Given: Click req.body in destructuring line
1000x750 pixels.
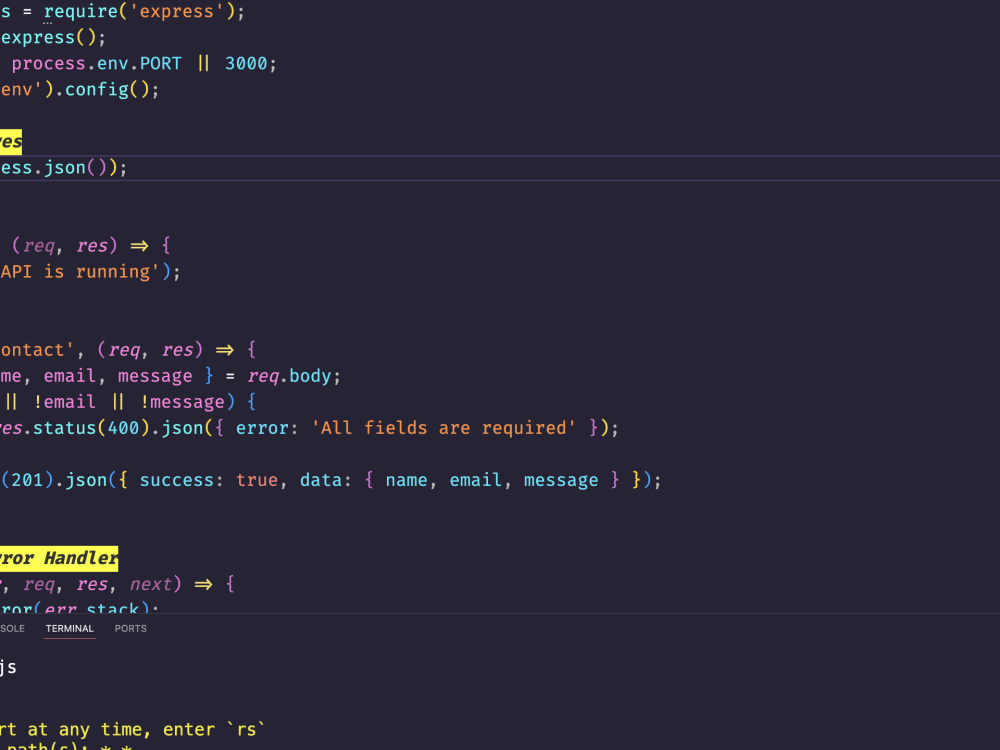Looking at the screenshot, I should click(x=289, y=376).
